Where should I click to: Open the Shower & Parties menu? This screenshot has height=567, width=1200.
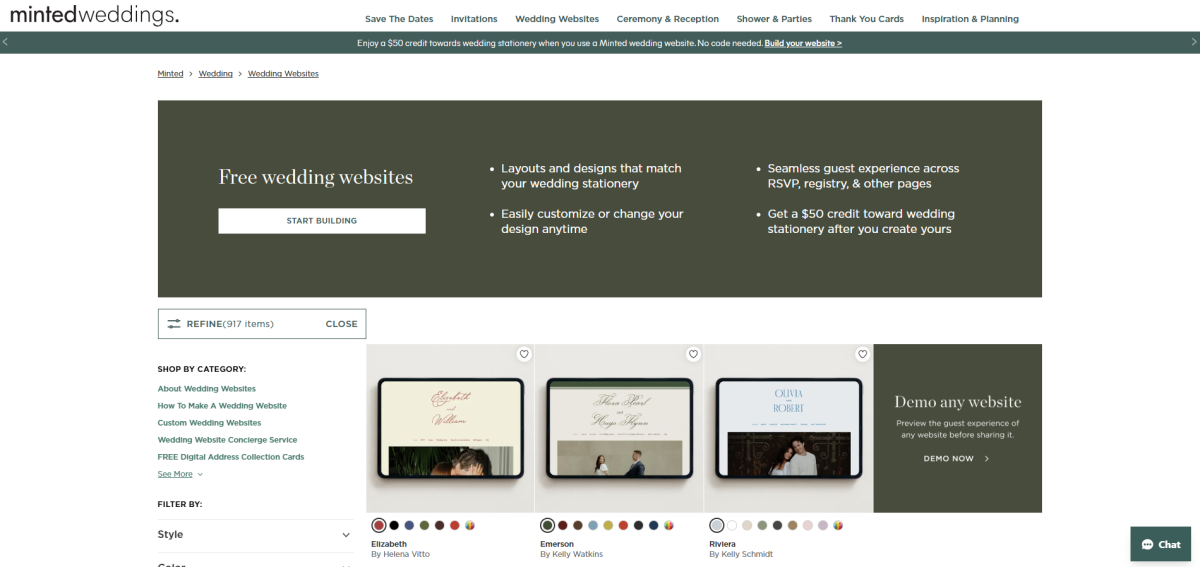click(774, 19)
